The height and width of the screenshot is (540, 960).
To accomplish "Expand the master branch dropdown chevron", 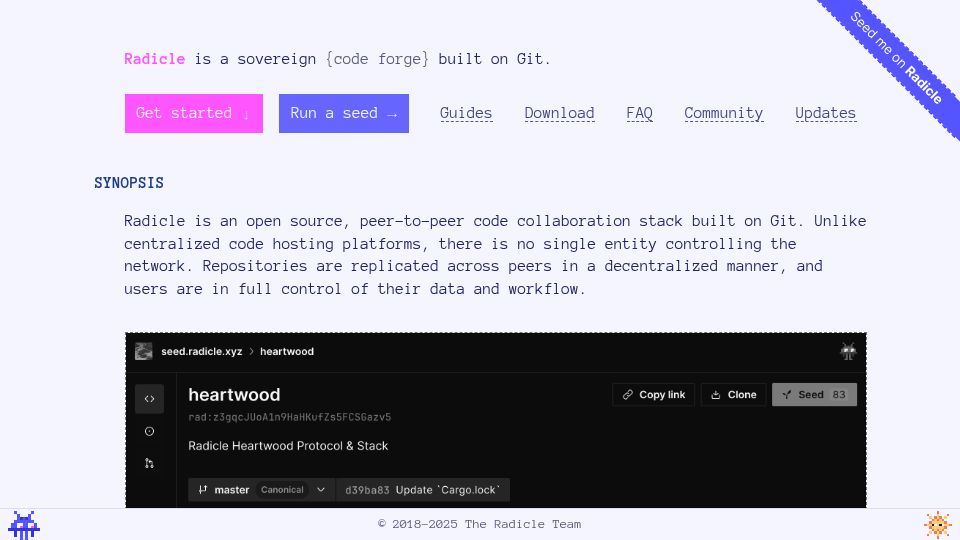I will click(x=321, y=490).
